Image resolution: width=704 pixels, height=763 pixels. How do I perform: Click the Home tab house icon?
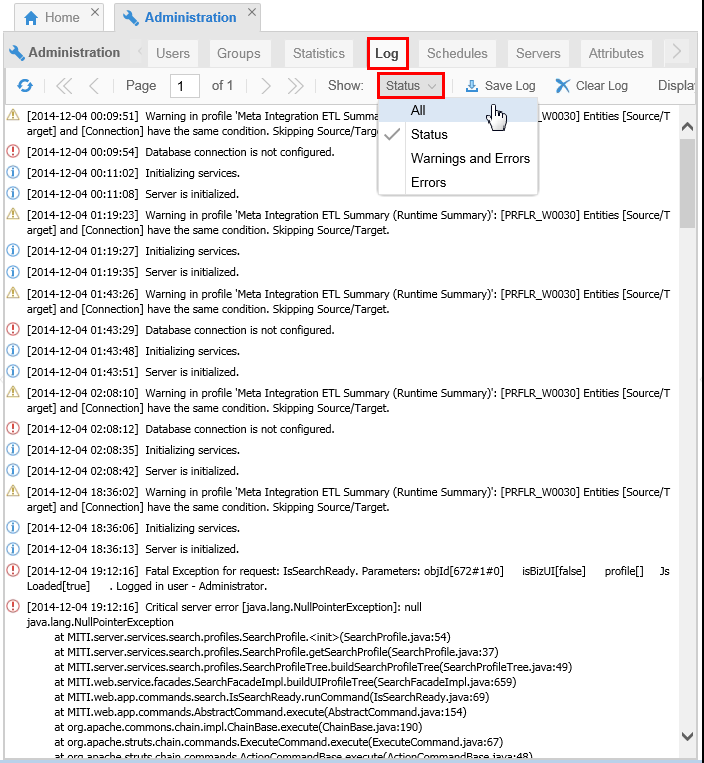click(x=31, y=18)
